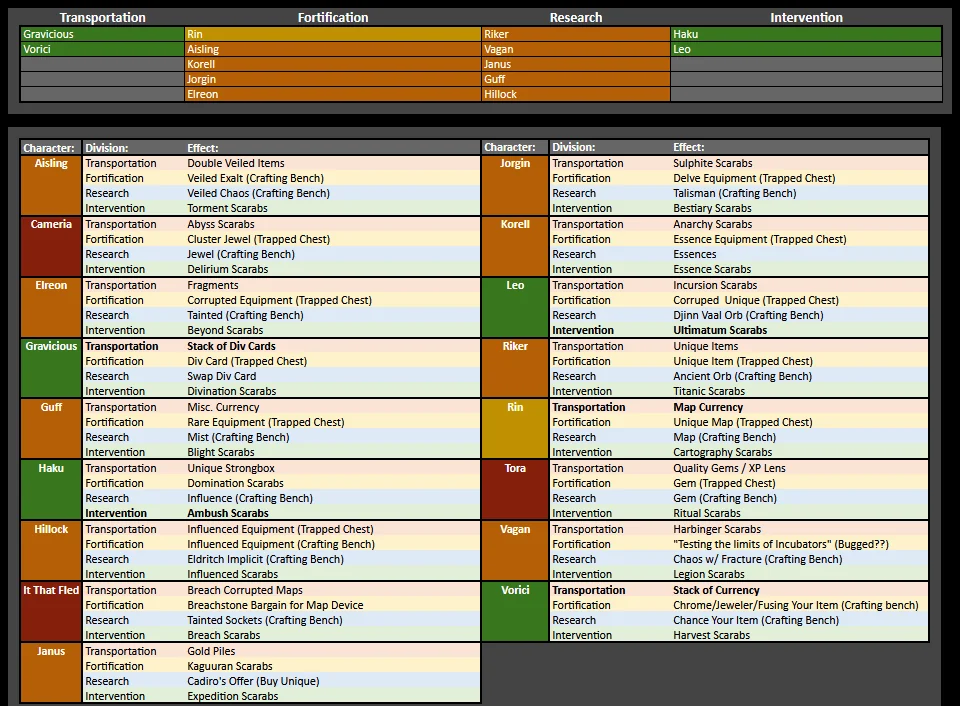Click the red Cameria character cell
This screenshot has width=960, height=706.
[x=51, y=246]
